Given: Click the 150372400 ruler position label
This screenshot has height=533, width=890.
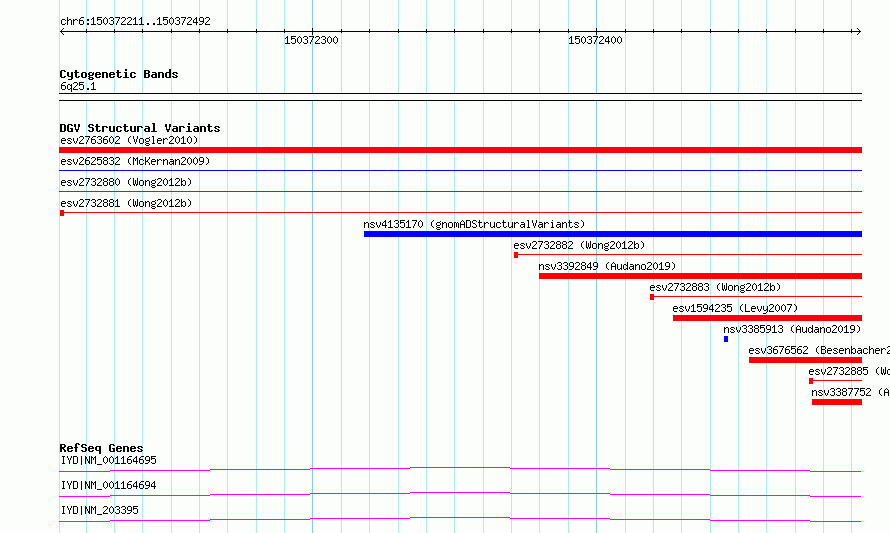Looking at the screenshot, I should 595,40.
